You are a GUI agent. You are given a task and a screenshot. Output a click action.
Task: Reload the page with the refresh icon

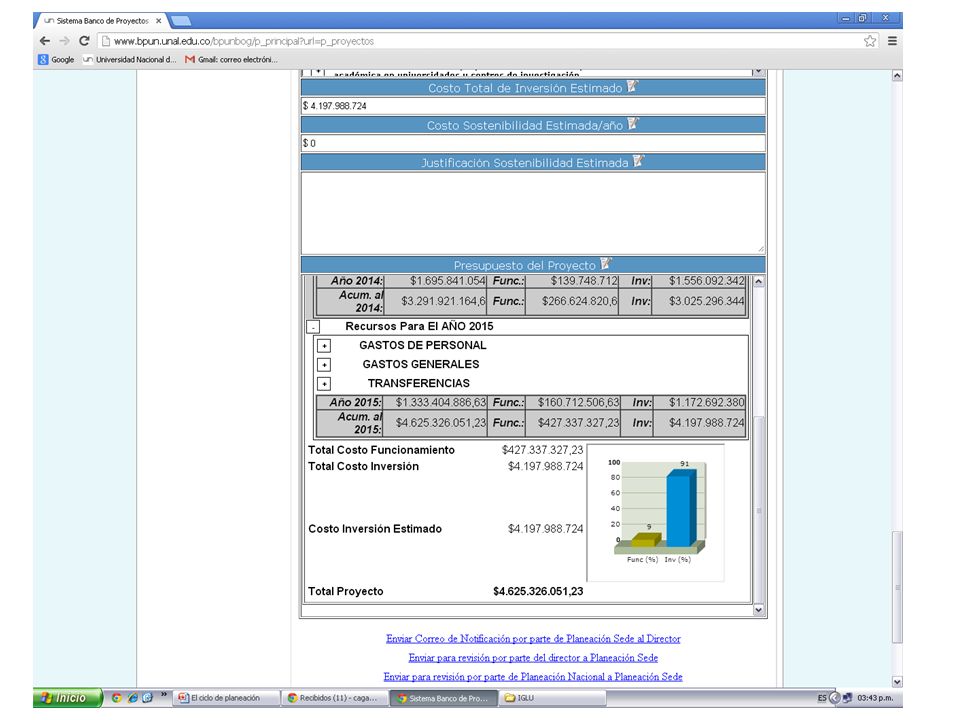click(84, 41)
